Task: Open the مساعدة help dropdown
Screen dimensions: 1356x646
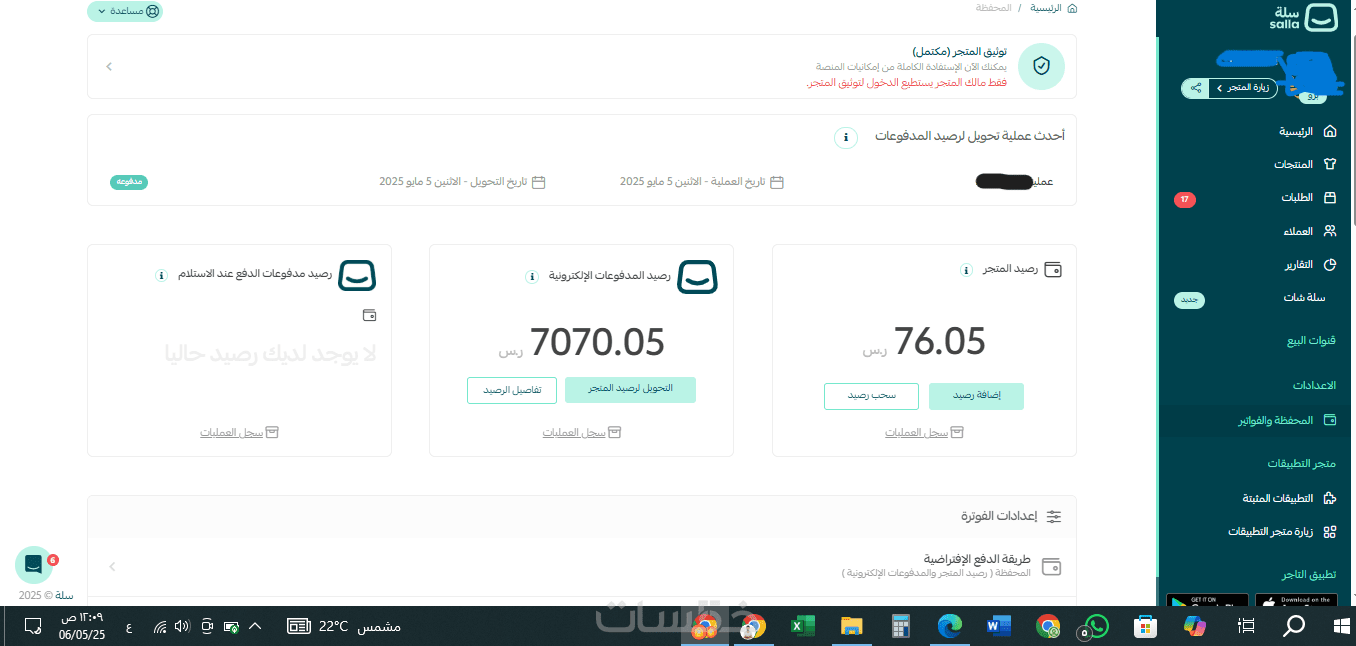Action: pyautogui.click(x=125, y=12)
